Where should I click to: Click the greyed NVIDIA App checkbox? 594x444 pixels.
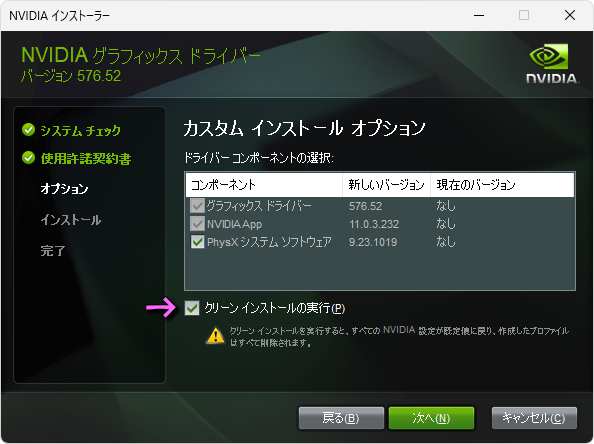point(197,224)
